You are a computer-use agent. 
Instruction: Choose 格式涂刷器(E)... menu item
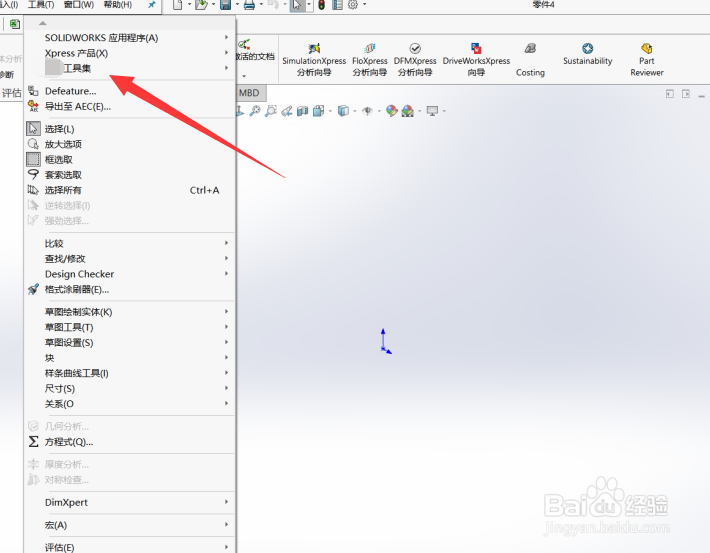[130, 289]
